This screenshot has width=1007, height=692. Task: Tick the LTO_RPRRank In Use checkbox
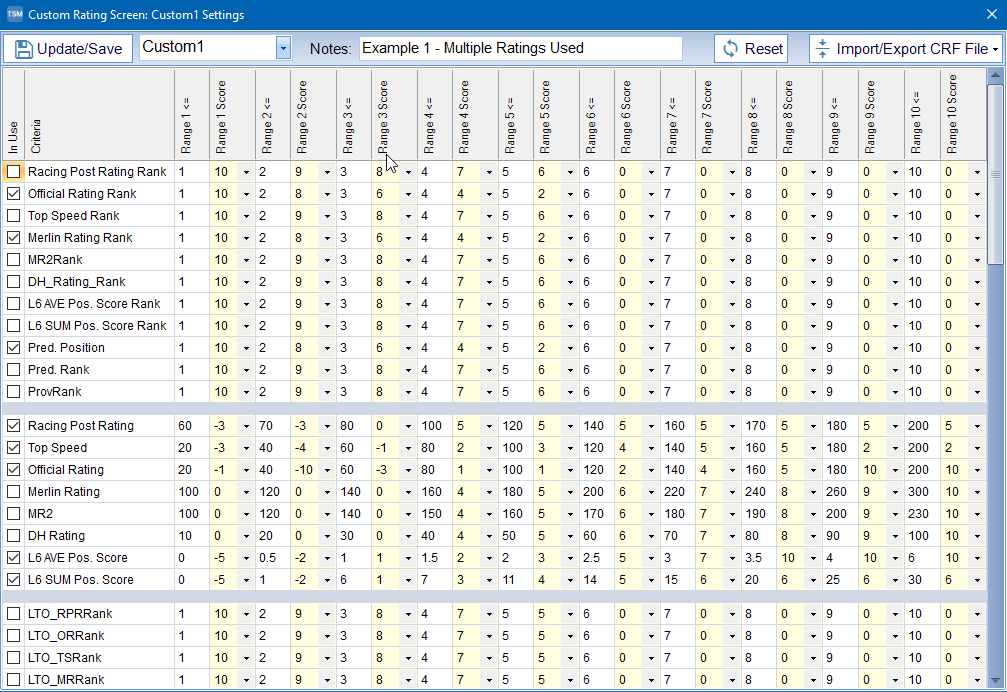[x=14, y=614]
